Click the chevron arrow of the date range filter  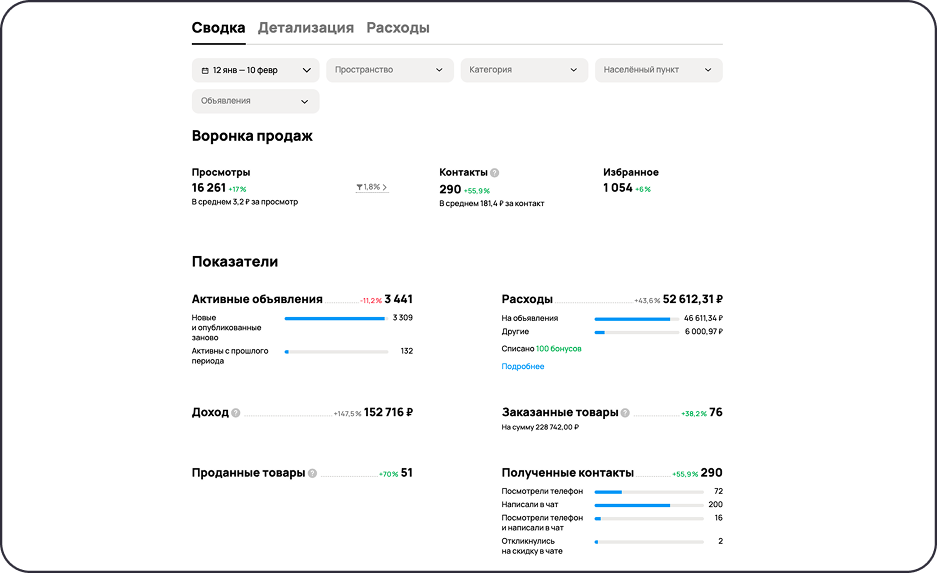(307, 71)
